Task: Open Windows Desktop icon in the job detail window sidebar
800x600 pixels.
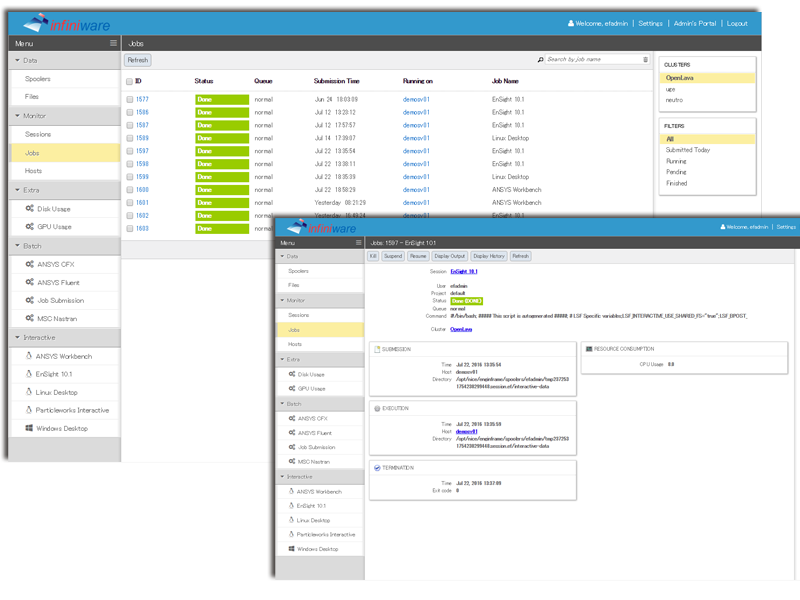Action: click(291, 549)
